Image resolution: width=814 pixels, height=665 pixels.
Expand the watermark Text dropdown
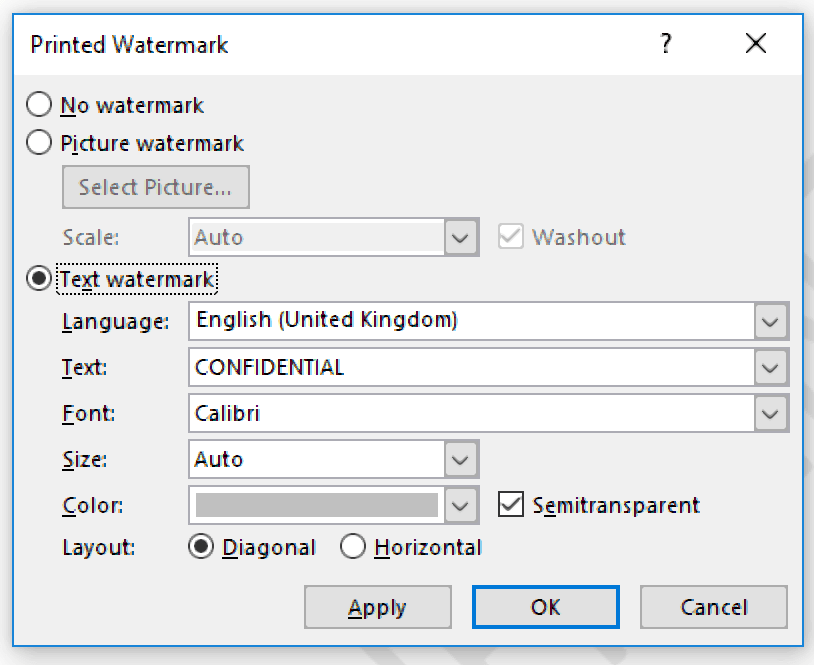[771, 367]
